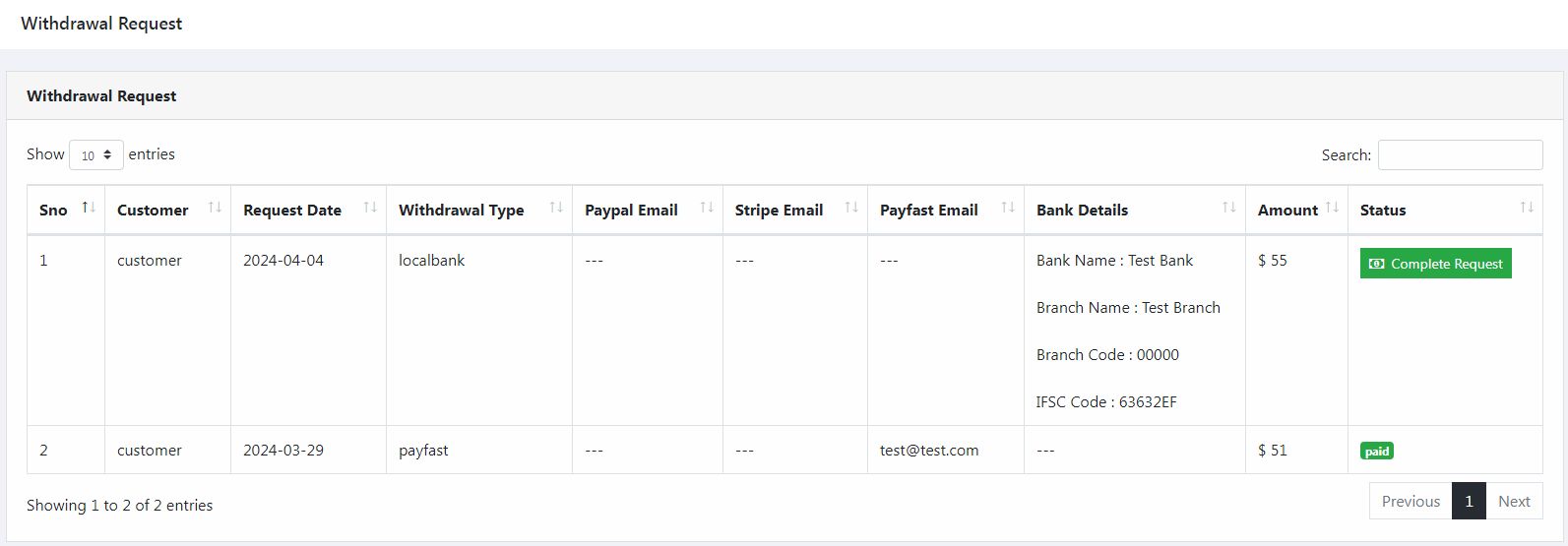Click Status column sort arrows icon
The image size is (1568, 546).
click(1527, 208)
